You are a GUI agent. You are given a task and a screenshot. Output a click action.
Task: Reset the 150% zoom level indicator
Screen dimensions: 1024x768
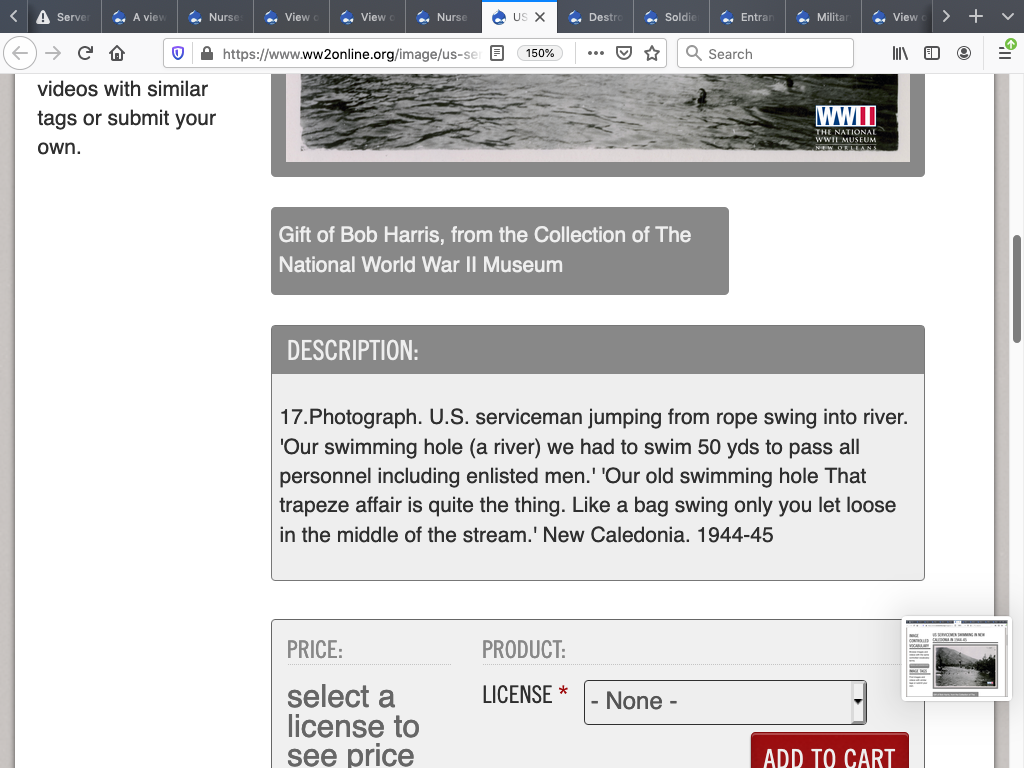pos(540,54)
